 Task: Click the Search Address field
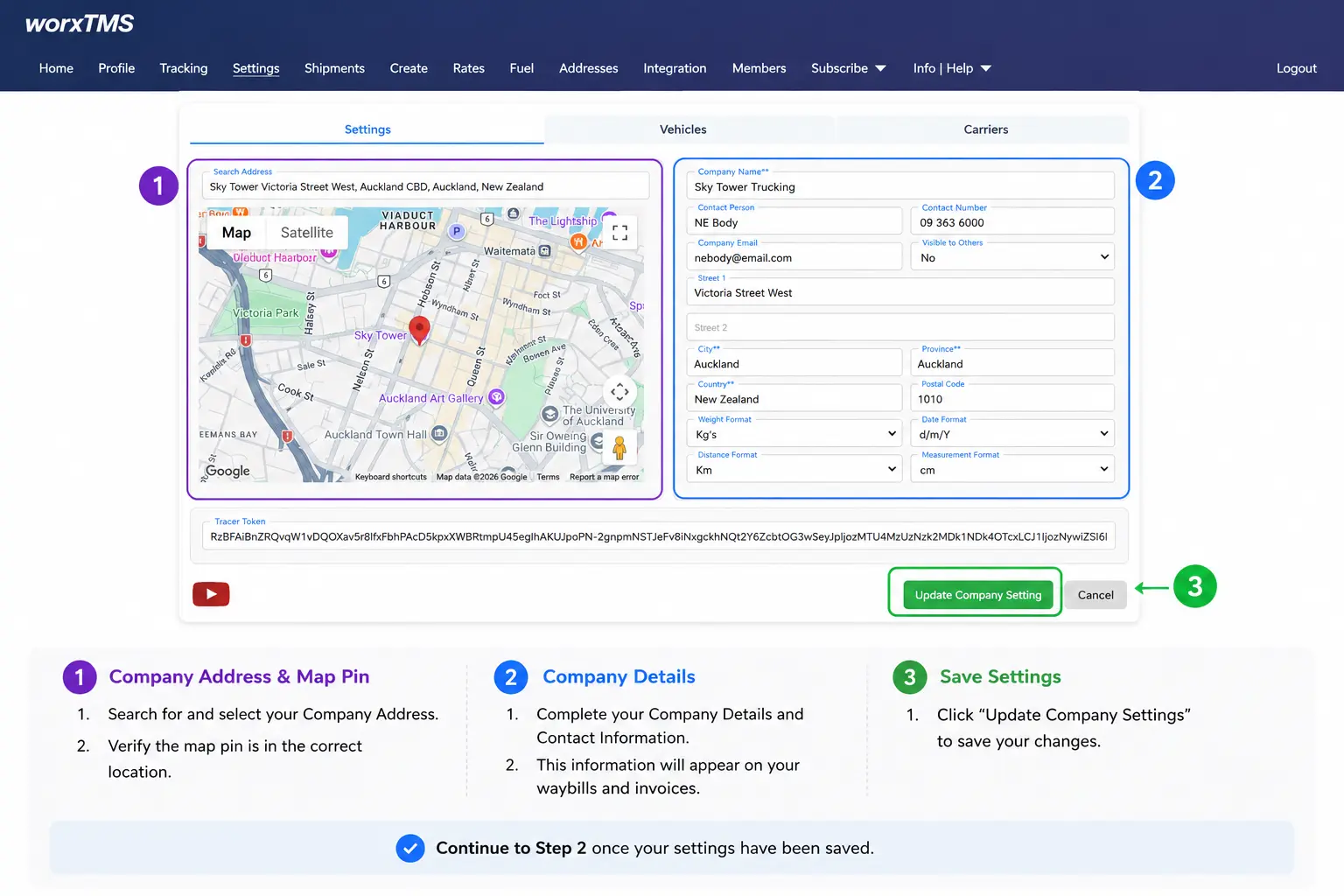coord(426,186)
